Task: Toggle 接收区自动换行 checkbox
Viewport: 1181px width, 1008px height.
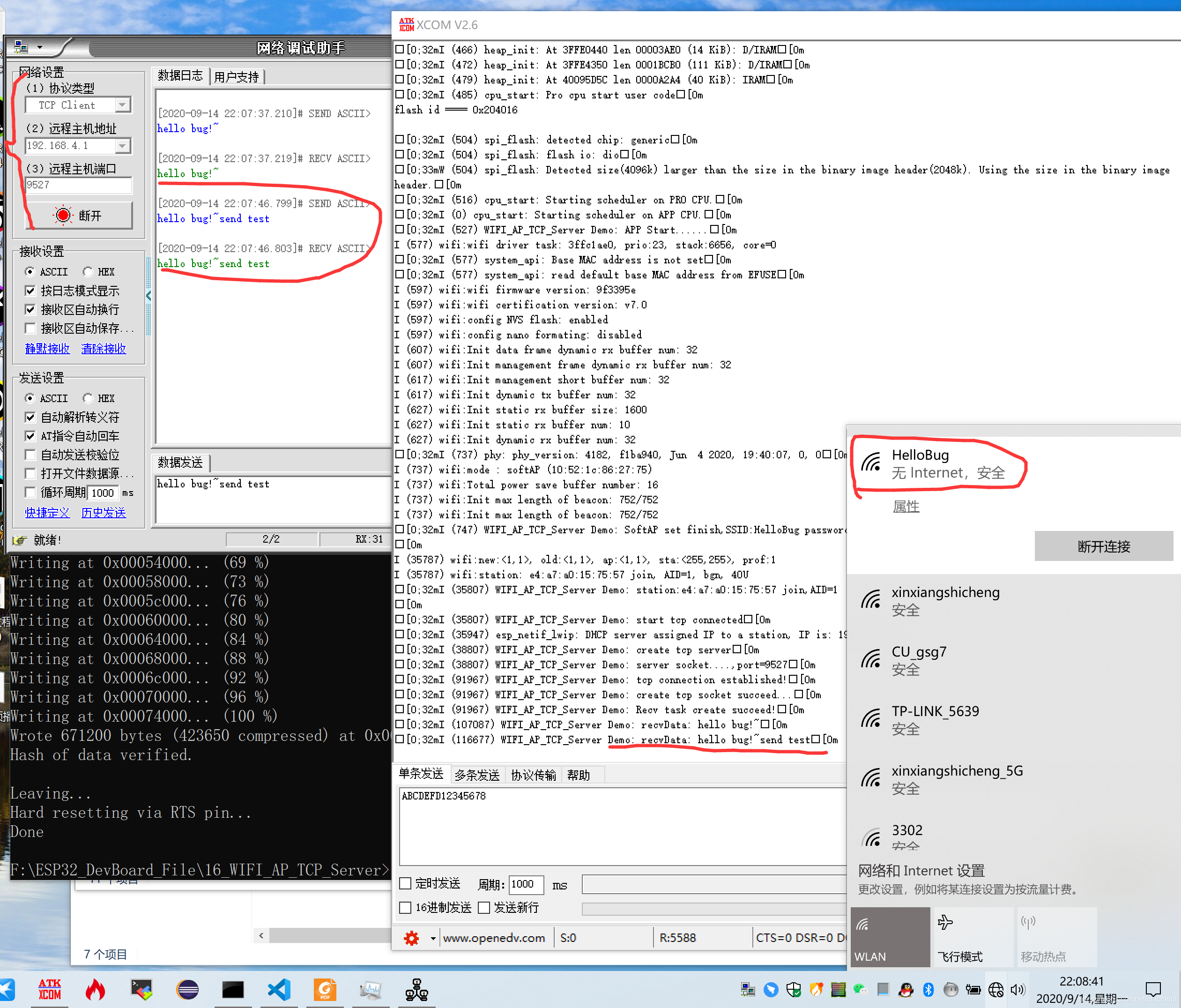Action: [30, 310]
